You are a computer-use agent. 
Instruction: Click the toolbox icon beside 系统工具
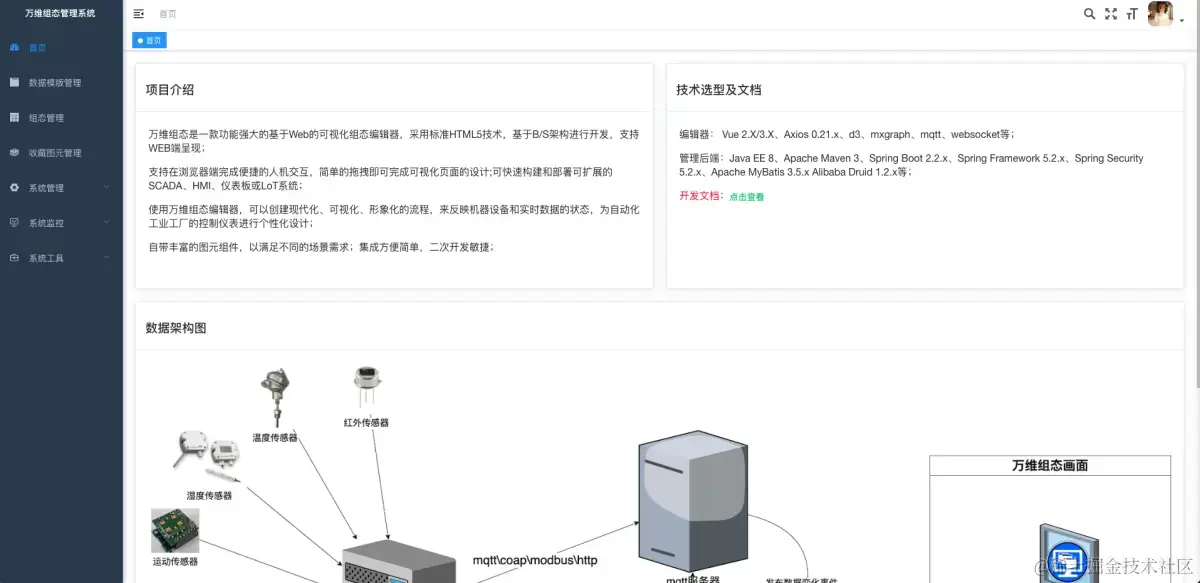[14, 257]
